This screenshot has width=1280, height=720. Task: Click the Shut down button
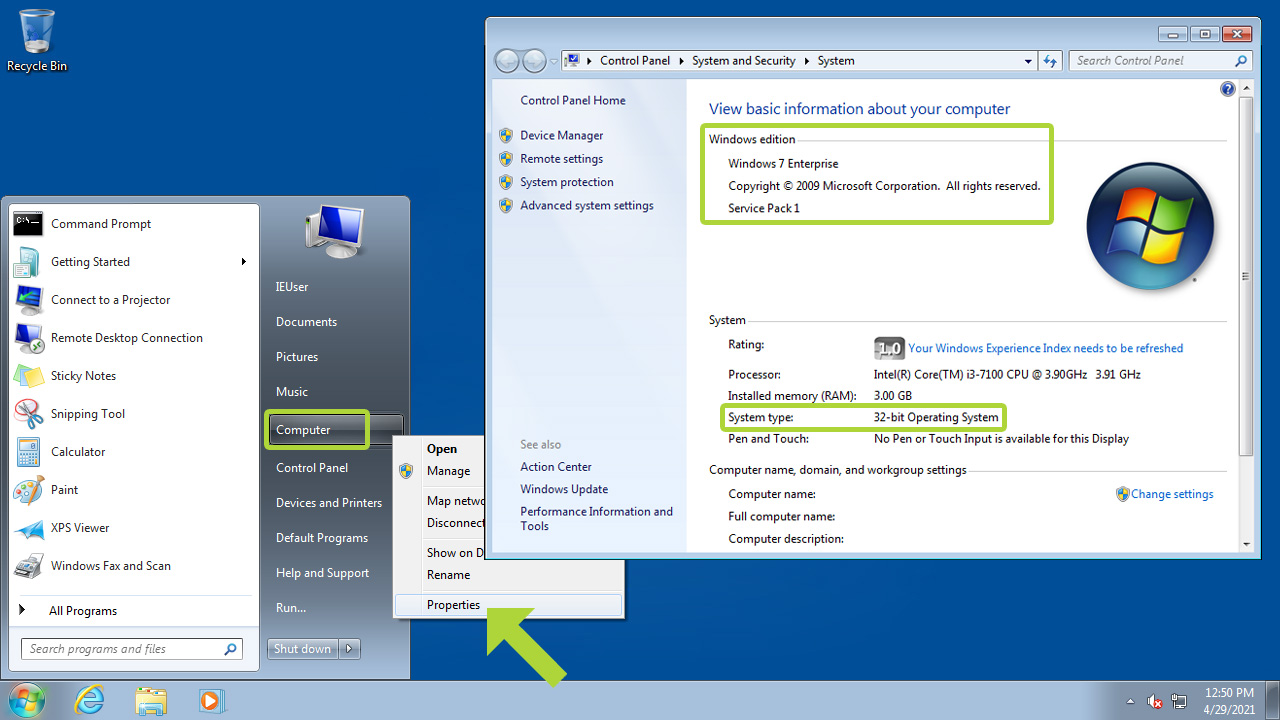coord(302,649)
